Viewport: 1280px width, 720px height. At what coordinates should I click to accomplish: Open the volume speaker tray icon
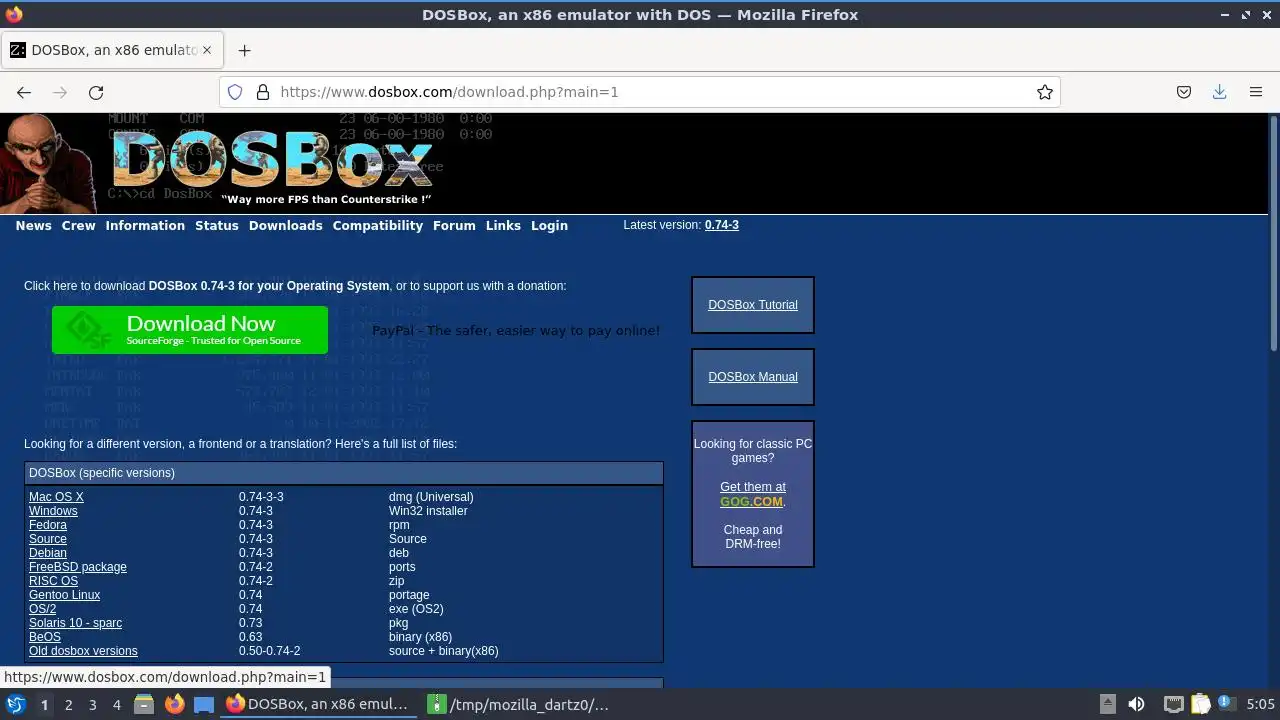(1136, 704)
